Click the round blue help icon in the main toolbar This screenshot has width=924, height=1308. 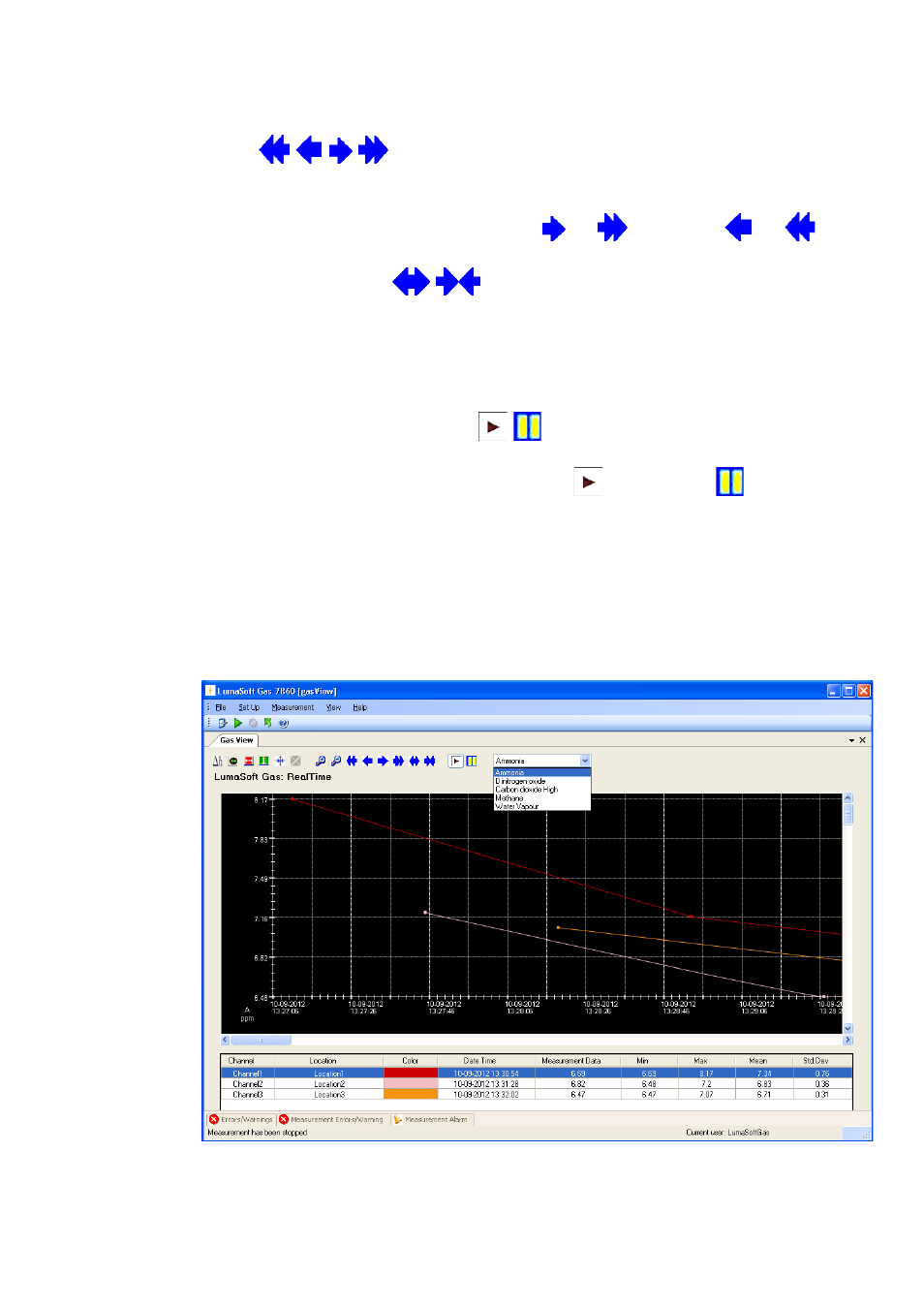(283, 723)
